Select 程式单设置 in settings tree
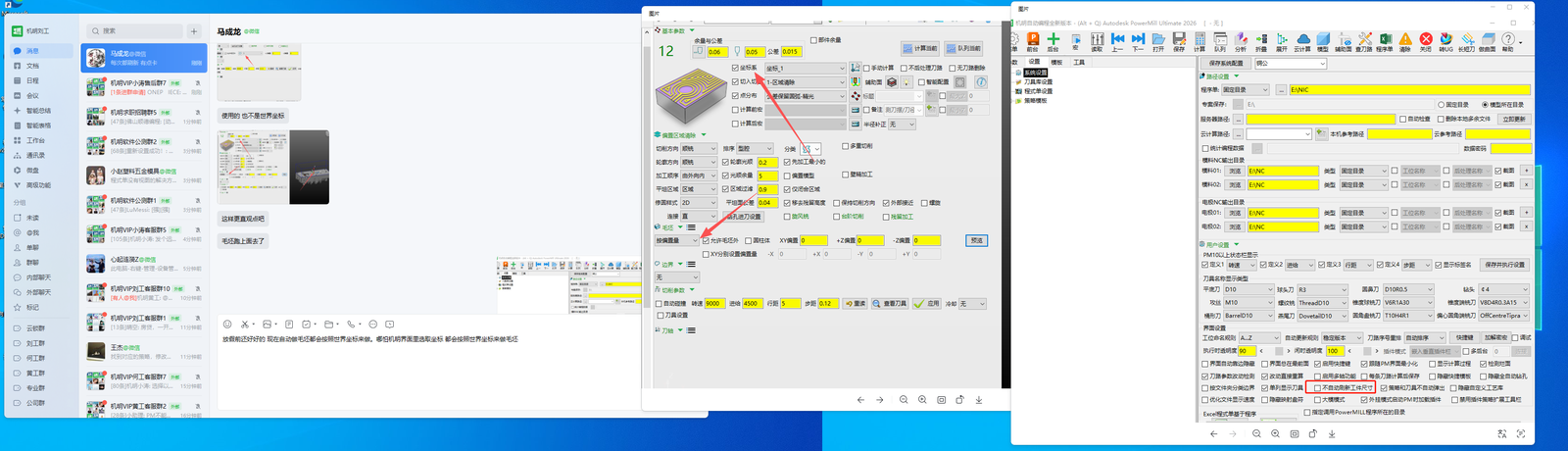This screenshot has width=1568, height=451. (1038, 91)
